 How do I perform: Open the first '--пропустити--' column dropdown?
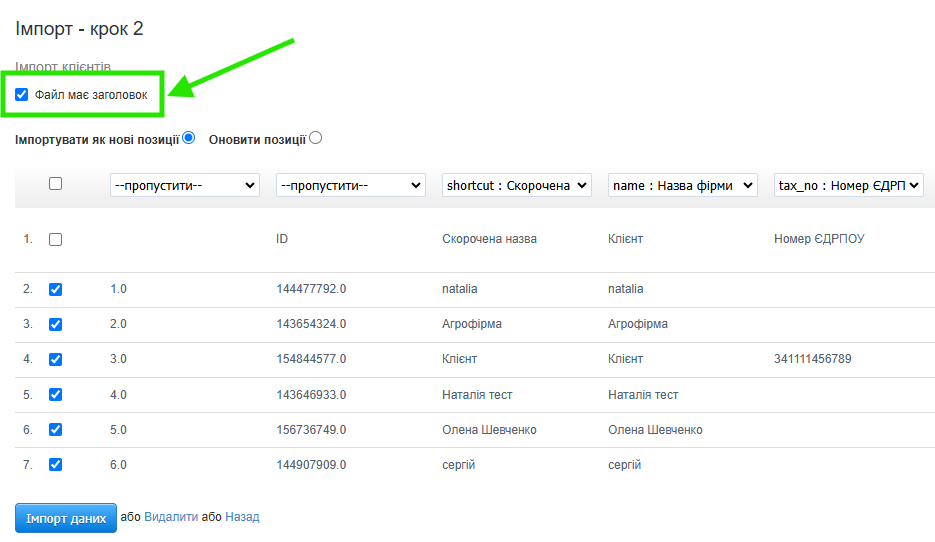[184, 185]
